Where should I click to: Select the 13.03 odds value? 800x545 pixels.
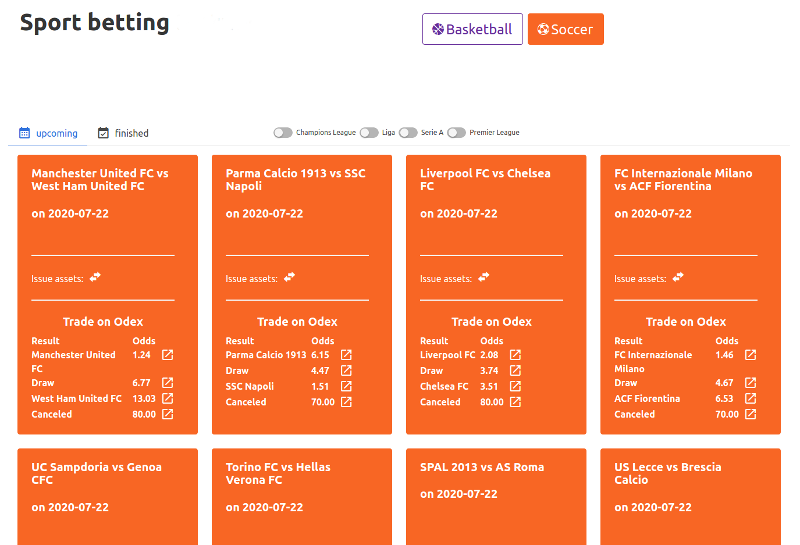144,399
